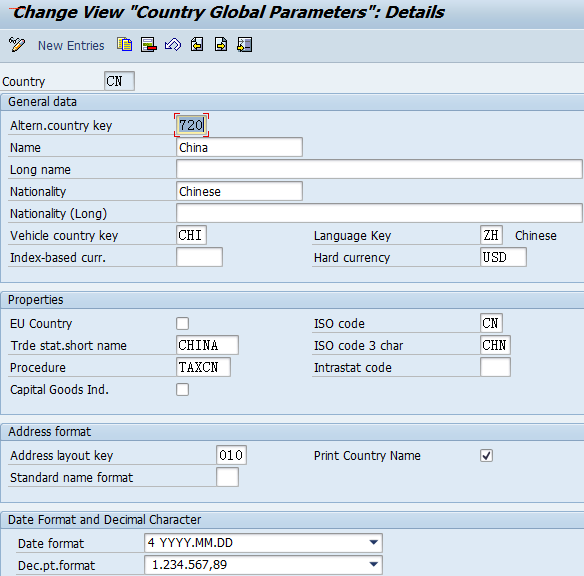Click the Copy As icon
Image resolution: width=584 pixels, height=576 pixels.
124,44
